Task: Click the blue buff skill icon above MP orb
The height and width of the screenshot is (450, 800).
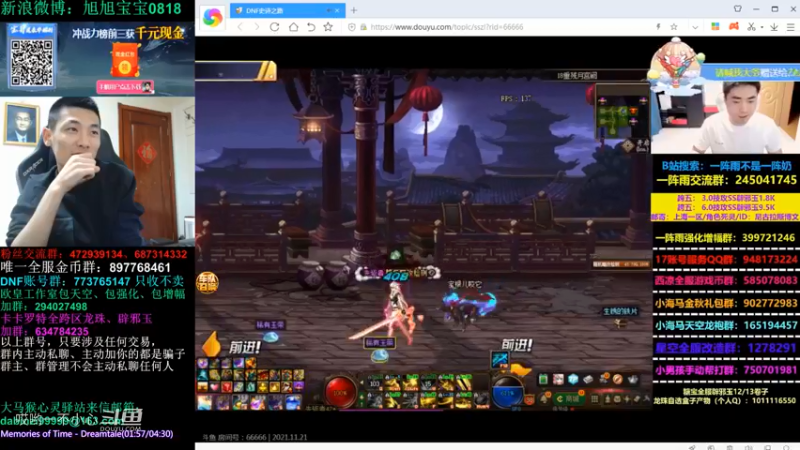Action: (499, 359)
